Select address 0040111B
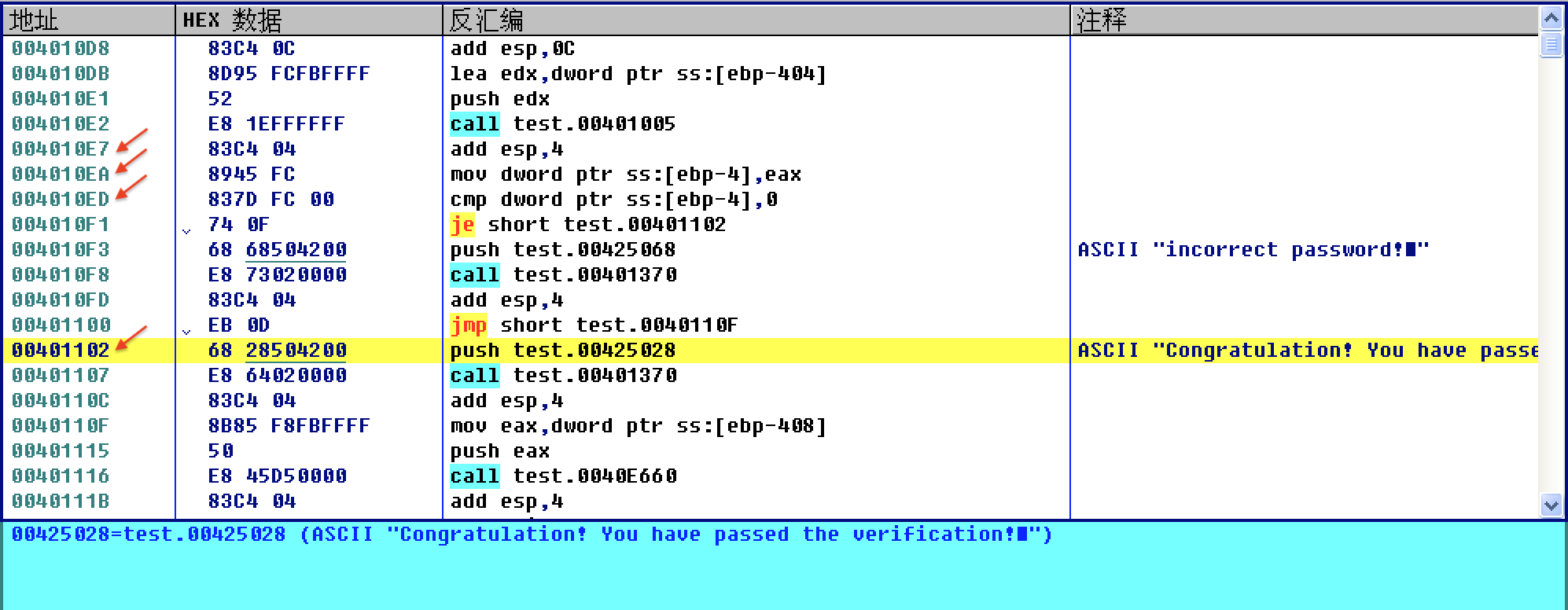The width and height of the screenshot is (1568, 610). [x=61, y=502]
